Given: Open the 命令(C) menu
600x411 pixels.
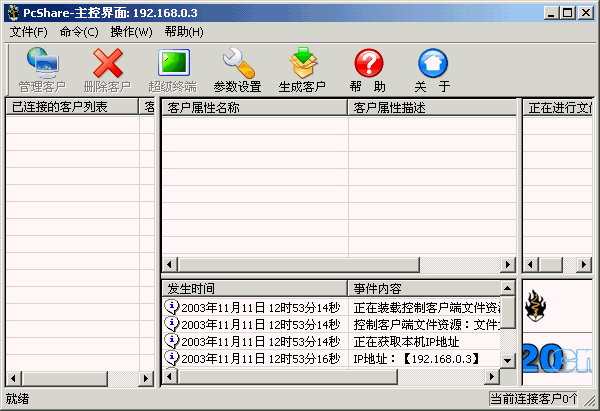Looking at the screenshot, I should coord(79,32).
